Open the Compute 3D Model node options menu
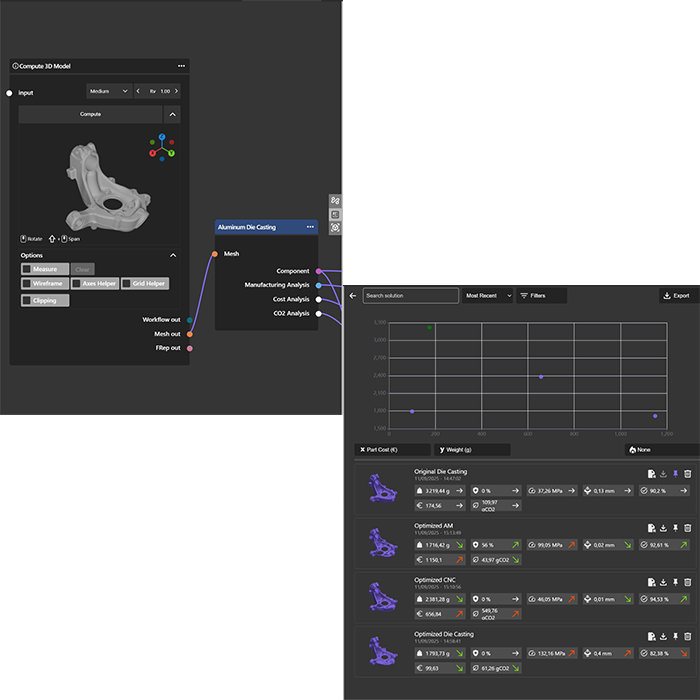 [181, 66]
